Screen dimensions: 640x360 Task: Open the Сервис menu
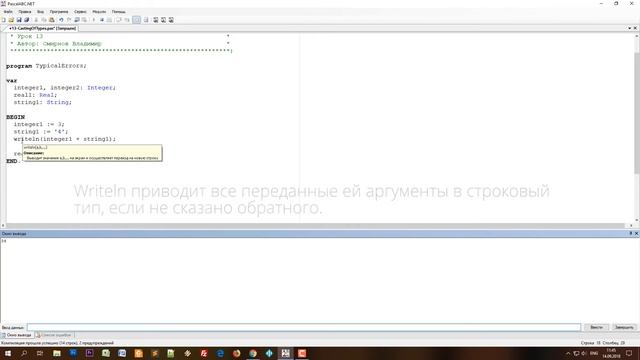(x=80, y=12)
